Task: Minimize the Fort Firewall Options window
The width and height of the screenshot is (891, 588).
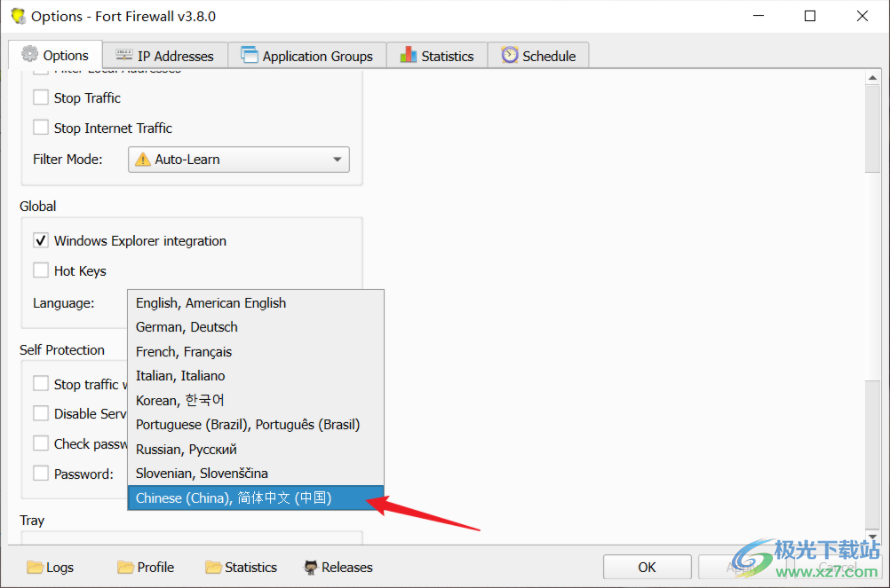Action: [759, 16]
